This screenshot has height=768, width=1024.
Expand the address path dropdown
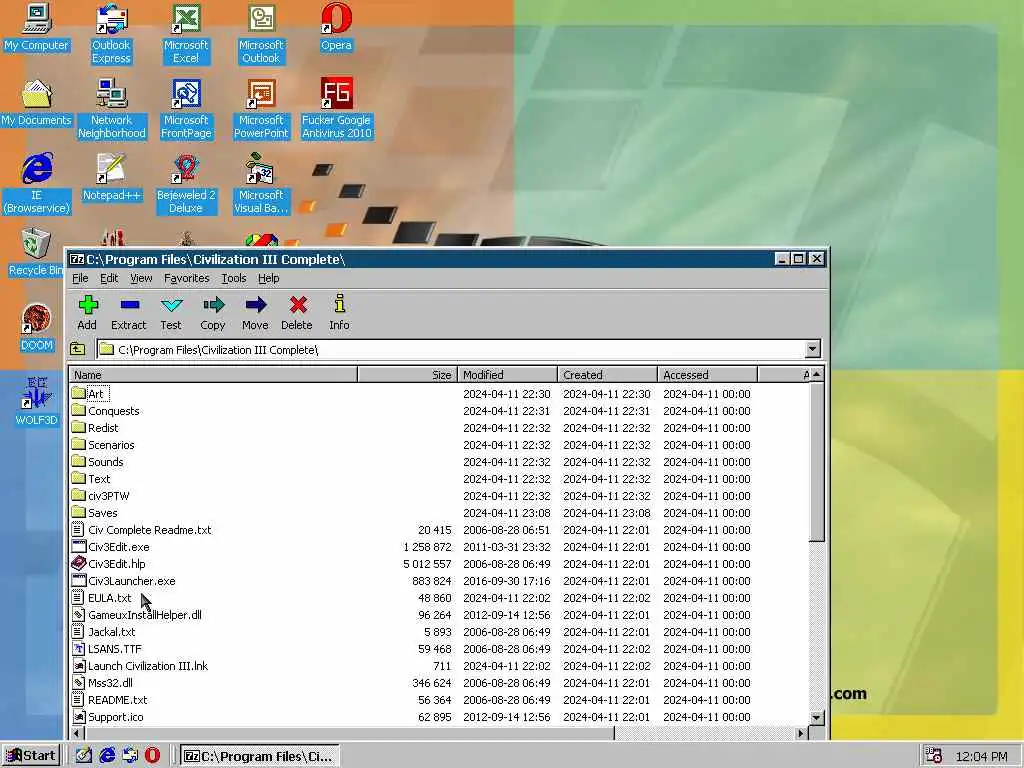click(x=812, y=349)
